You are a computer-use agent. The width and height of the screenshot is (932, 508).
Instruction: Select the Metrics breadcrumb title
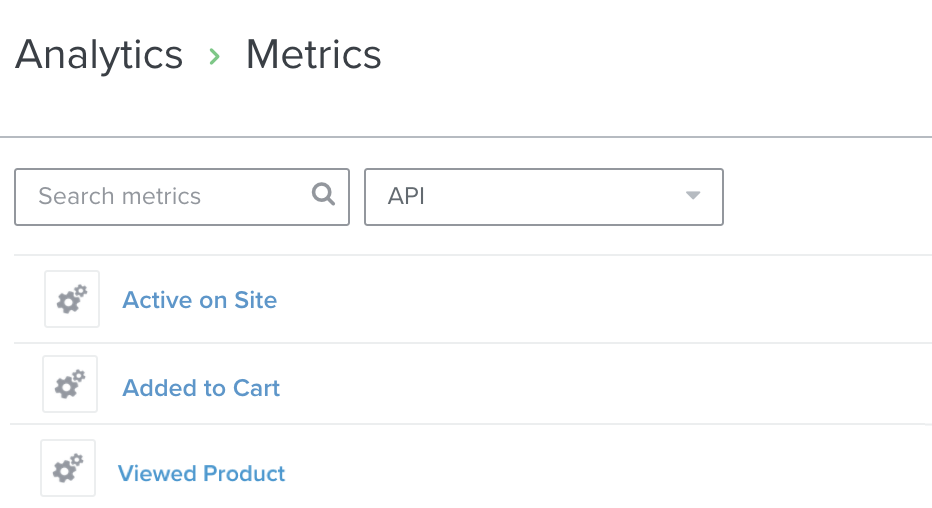coord(313,54)
